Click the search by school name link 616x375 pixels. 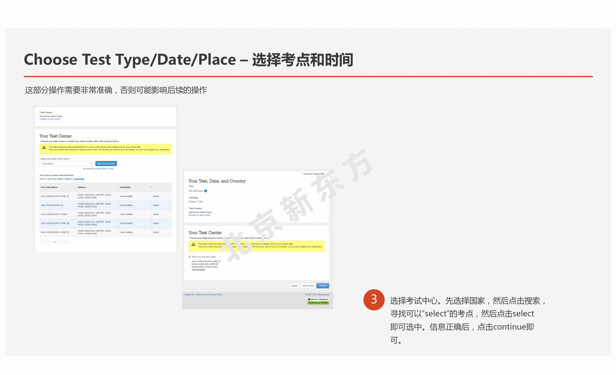(99, 169)
